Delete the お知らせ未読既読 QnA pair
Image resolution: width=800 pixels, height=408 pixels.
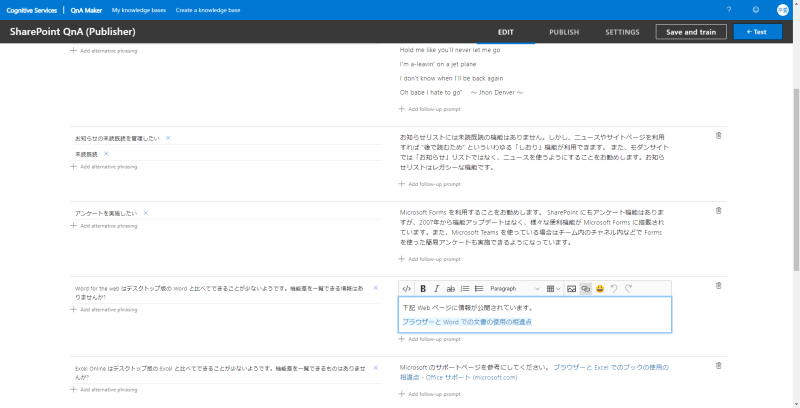point(718,136)
